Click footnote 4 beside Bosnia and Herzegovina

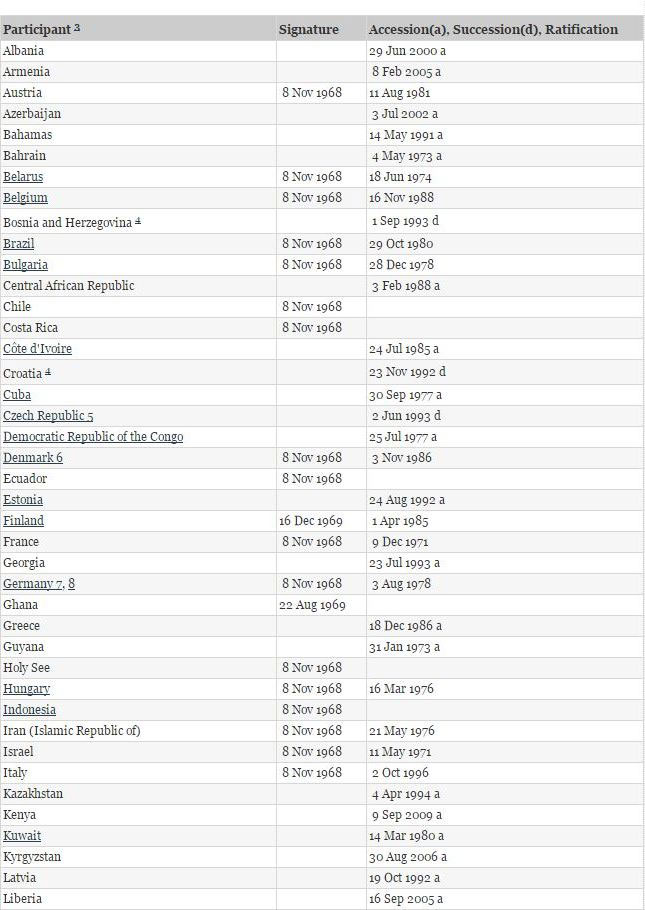138,221
